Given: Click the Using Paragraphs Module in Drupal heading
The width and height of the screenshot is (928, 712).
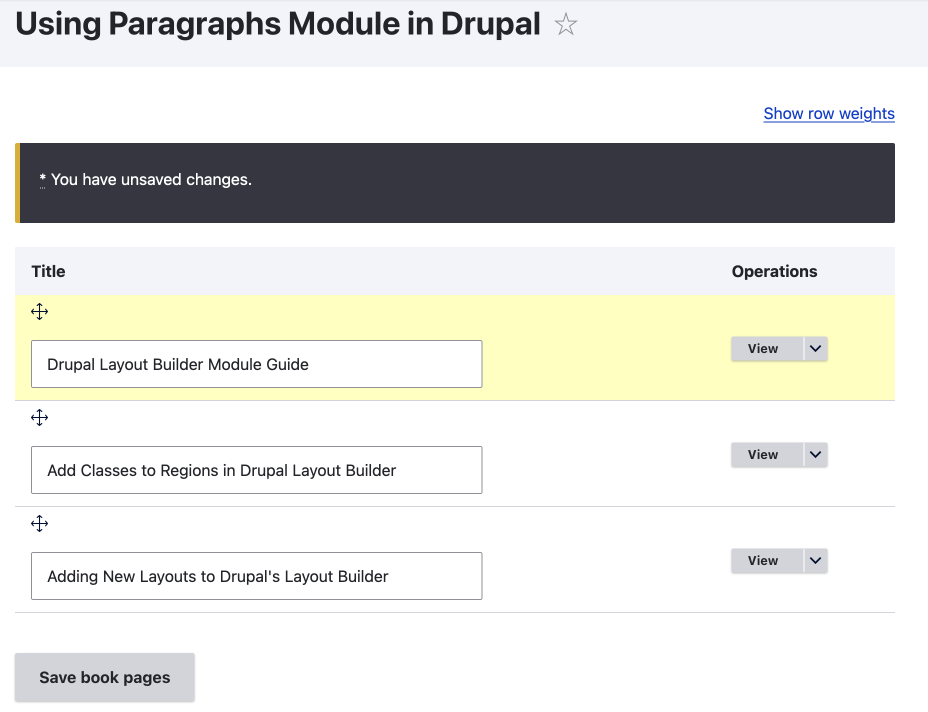Looking at the screenshot, I should click(x=278, y=24).
